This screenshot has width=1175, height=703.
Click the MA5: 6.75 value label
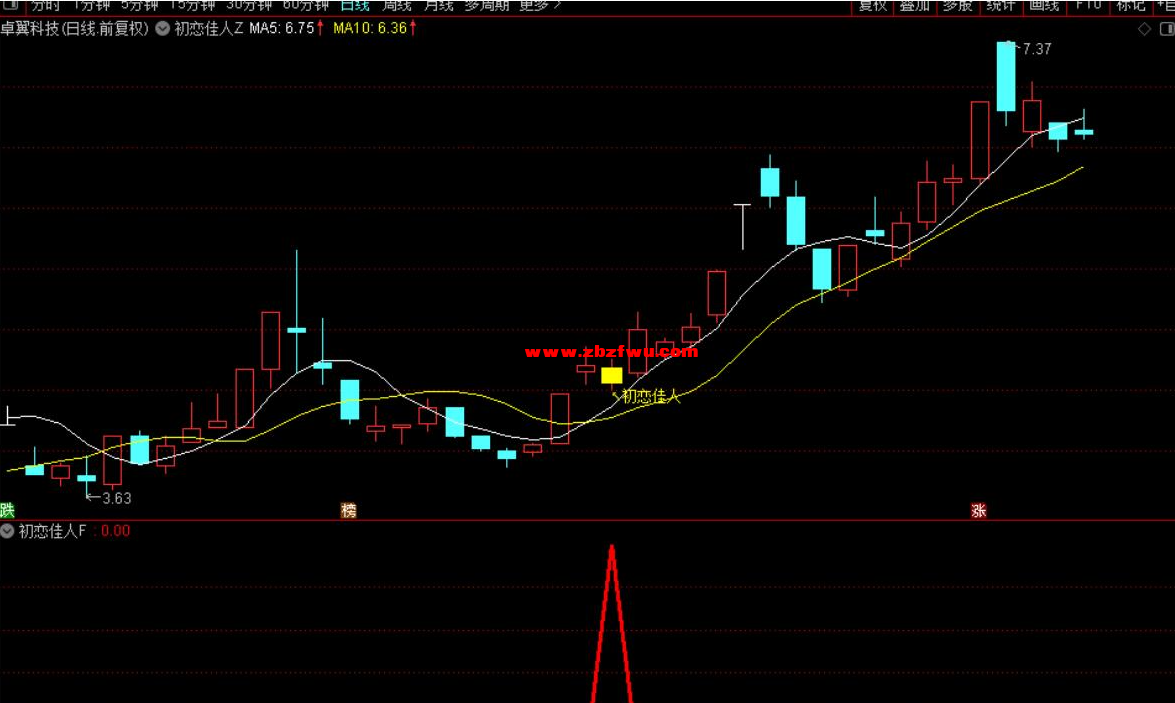tap(282, 28)
